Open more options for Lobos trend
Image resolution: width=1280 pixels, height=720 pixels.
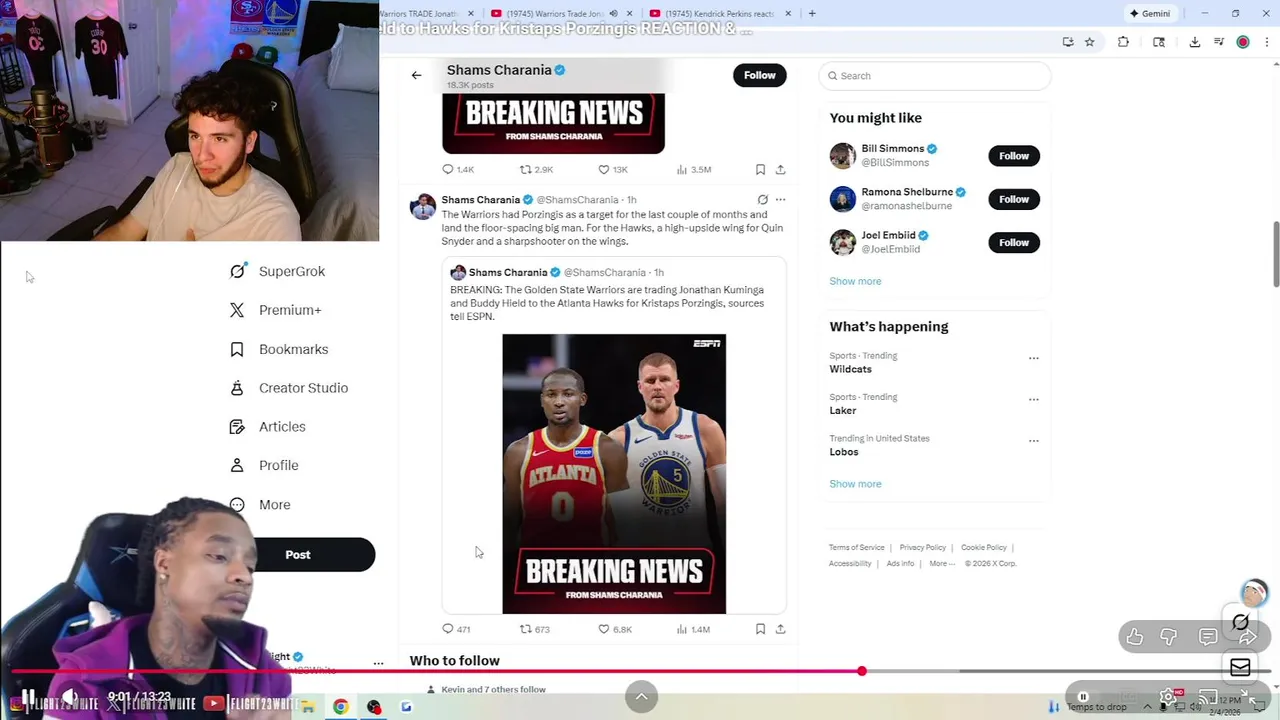1033,441
